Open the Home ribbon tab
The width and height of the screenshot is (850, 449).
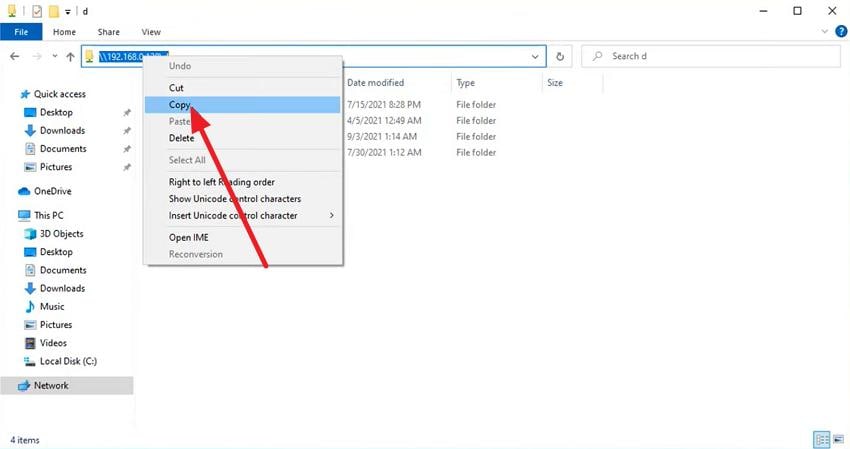point(64,32)
